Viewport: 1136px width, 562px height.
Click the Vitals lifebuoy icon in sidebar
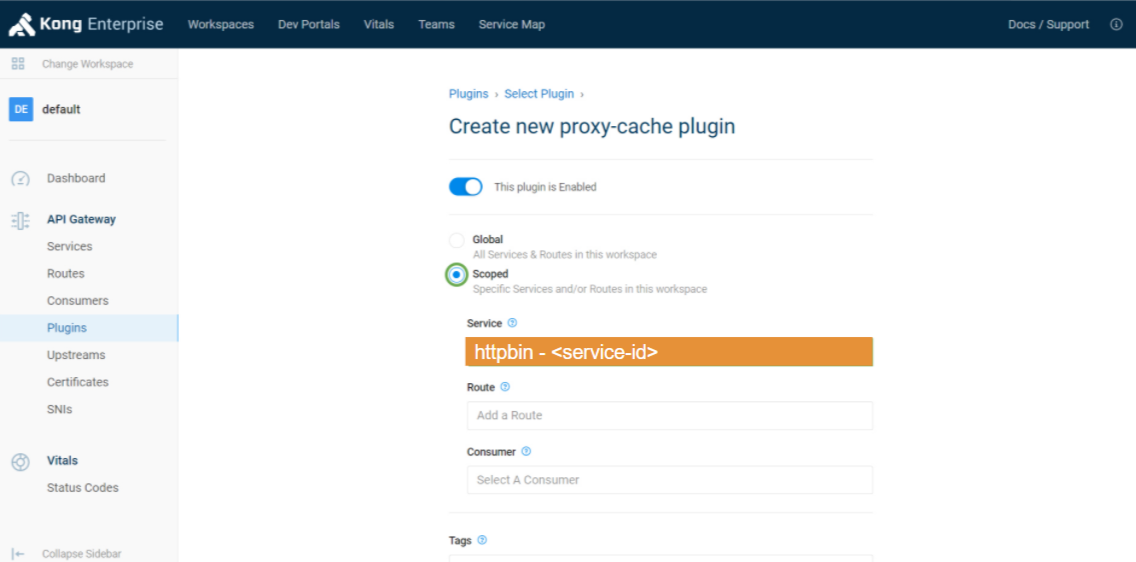click(20, 461)
